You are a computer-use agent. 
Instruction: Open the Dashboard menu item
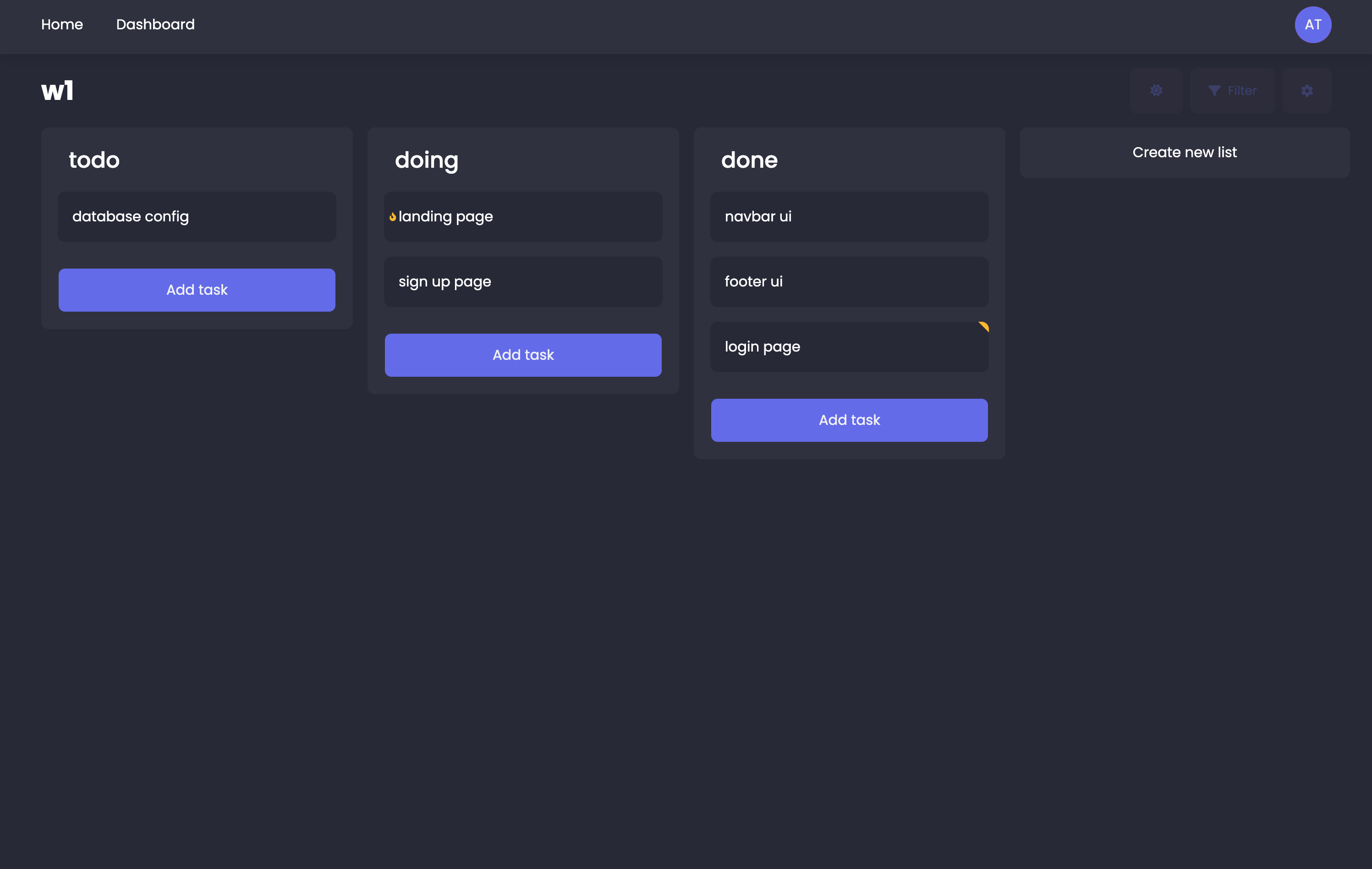[x=155, y=24]
